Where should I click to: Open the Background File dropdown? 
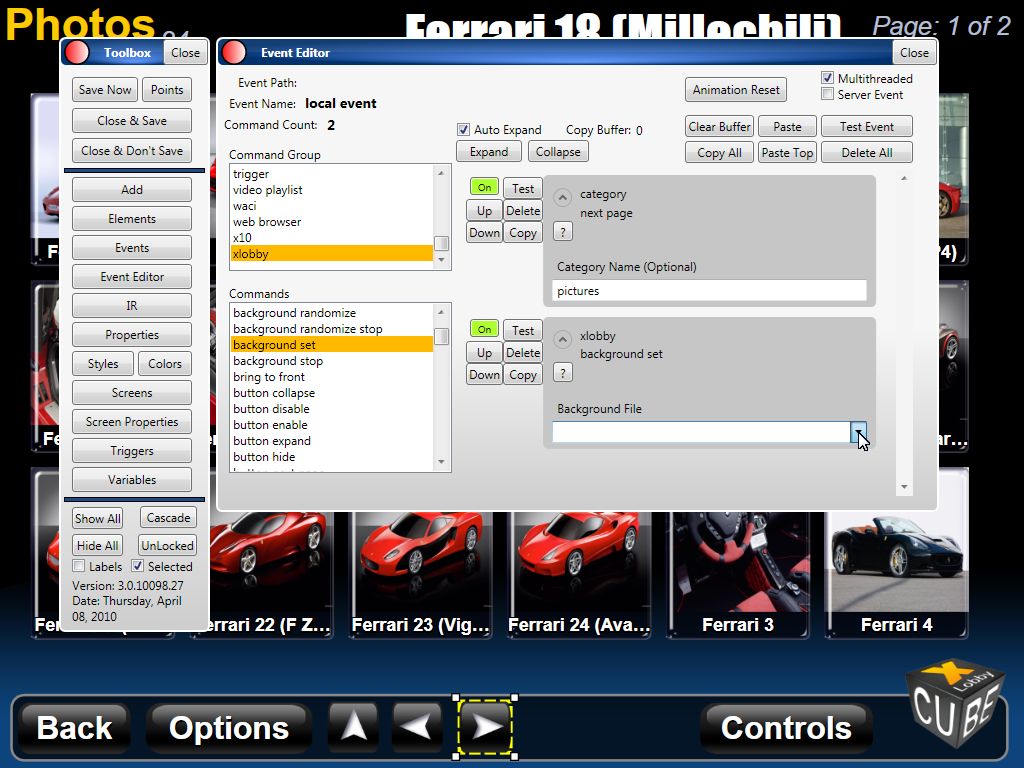tap(858, 432)
